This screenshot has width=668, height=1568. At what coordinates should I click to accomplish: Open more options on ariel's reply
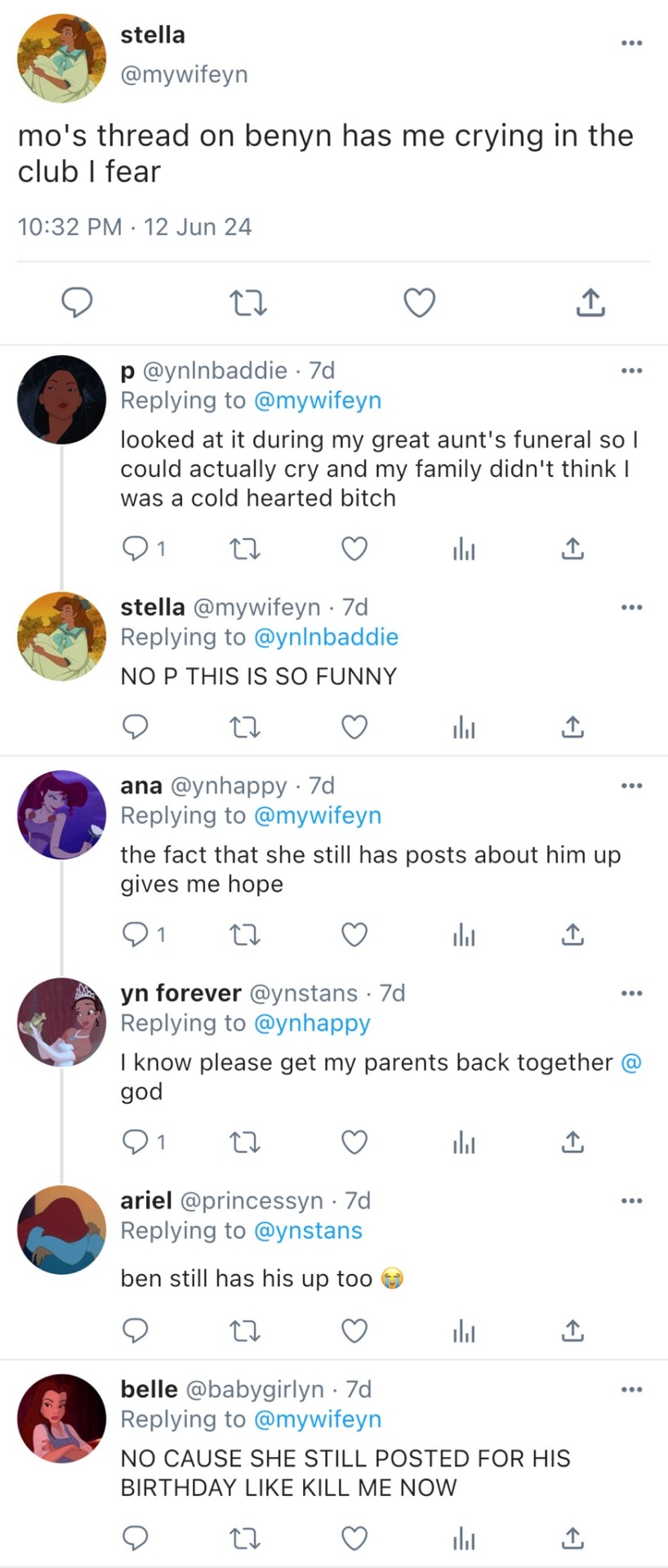[x=631, y=1200]
